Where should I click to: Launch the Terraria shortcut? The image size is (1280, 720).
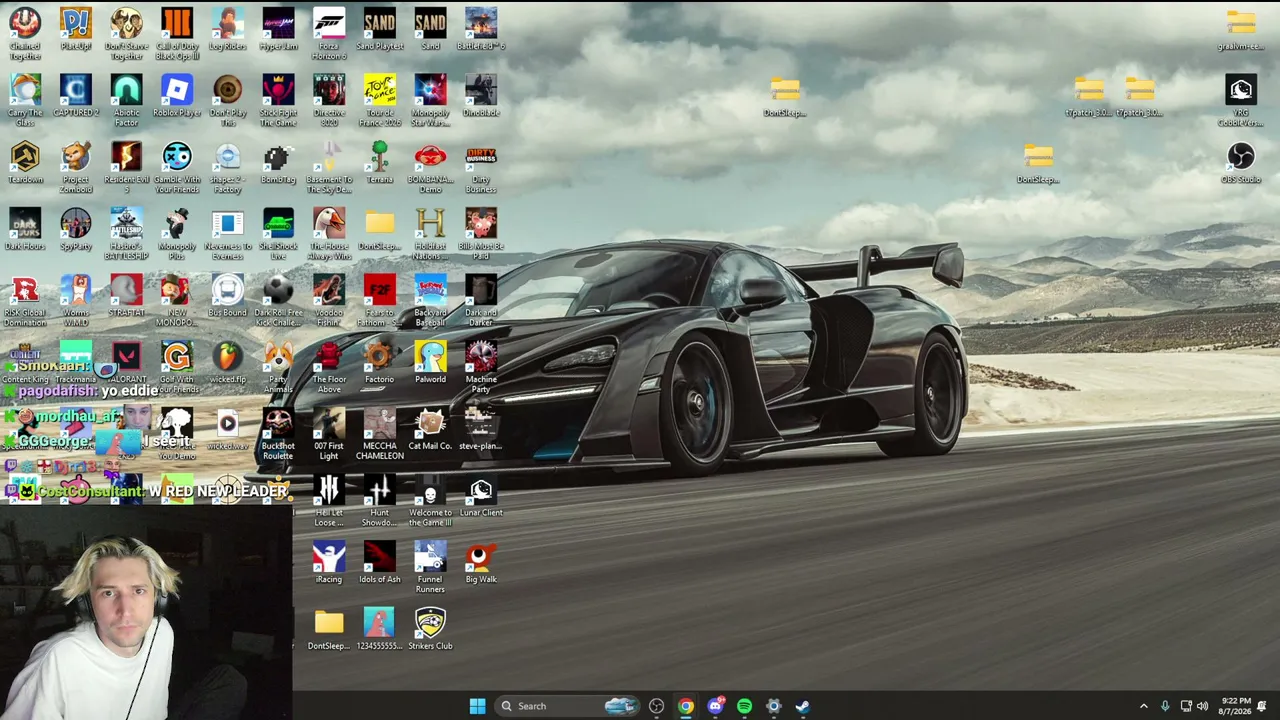[380, 163]
